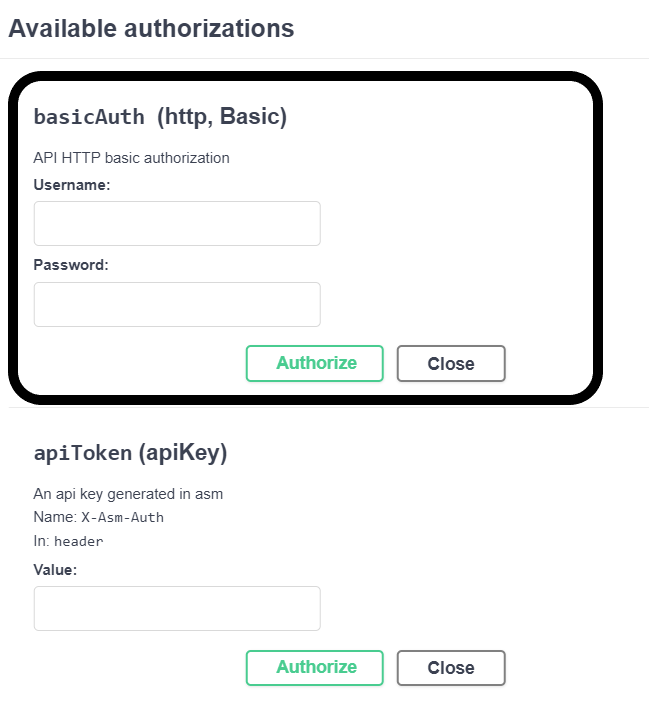Screen dimensions: 649x709
Task: Click the 'Name:' text in apiToken
Action: (54, 518)
